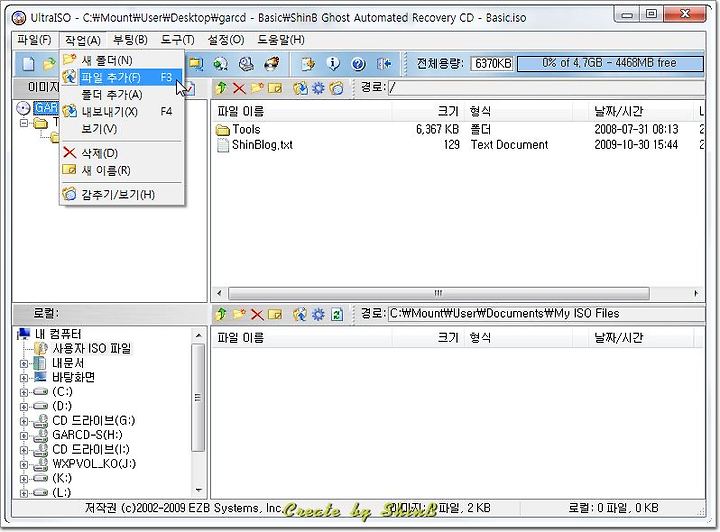Click the image pane red Delete icon
The image size is (720, 532).
click(239, 88)
